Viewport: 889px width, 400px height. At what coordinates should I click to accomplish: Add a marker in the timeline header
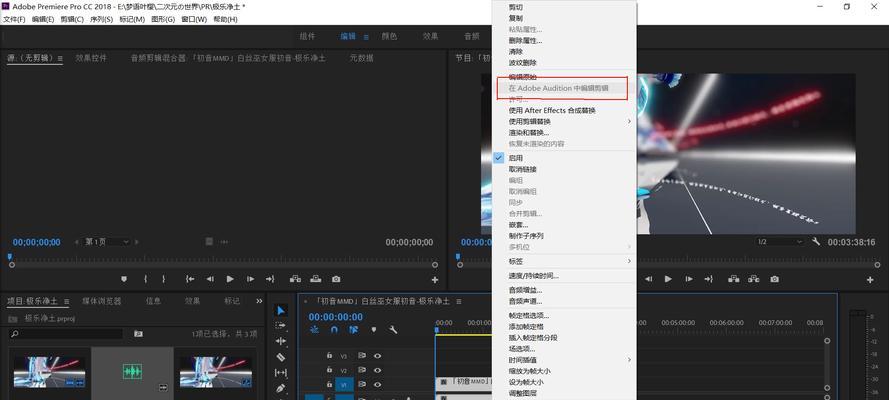[373, 329]
